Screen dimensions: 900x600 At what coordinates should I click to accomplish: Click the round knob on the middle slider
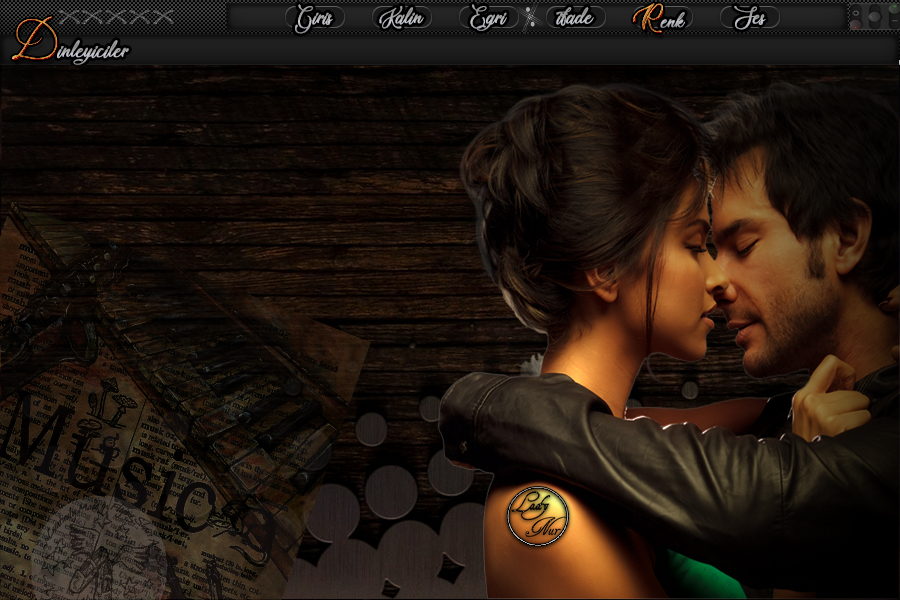pos(873,17)
